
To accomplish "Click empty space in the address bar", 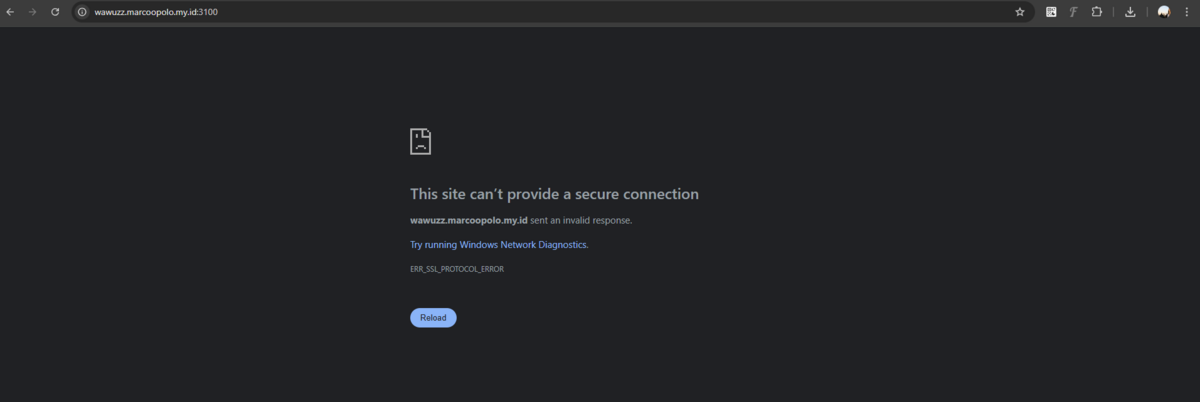I will pos(600,12).
